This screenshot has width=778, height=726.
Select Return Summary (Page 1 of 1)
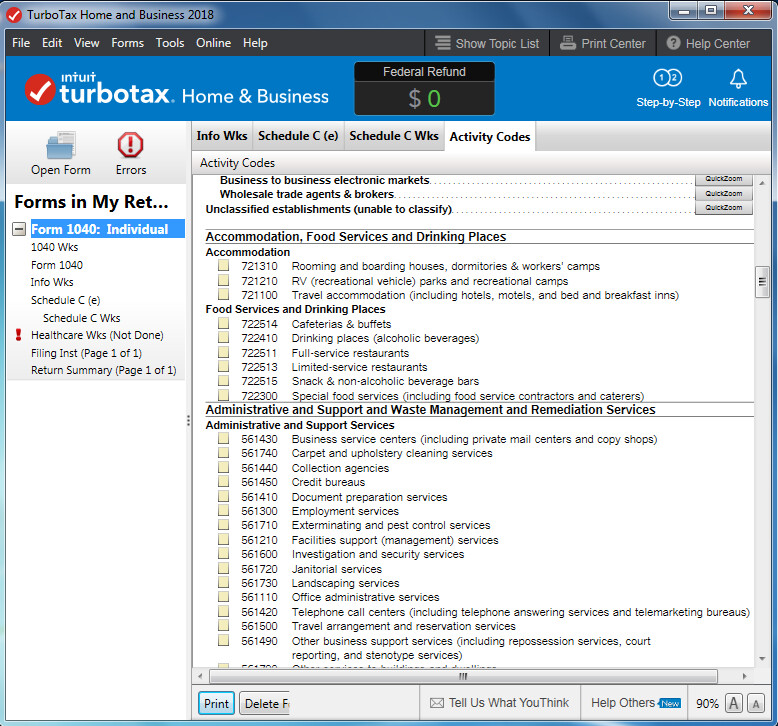[x=104, y=370]
